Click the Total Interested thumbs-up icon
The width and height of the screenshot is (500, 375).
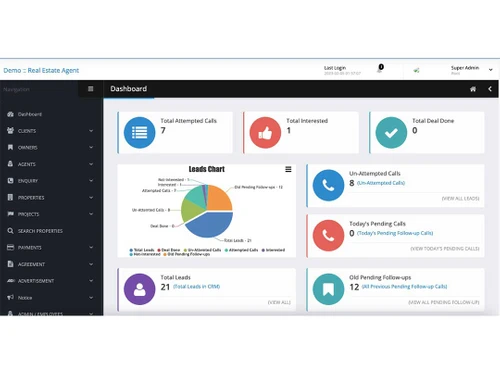[x=265, y=133]
